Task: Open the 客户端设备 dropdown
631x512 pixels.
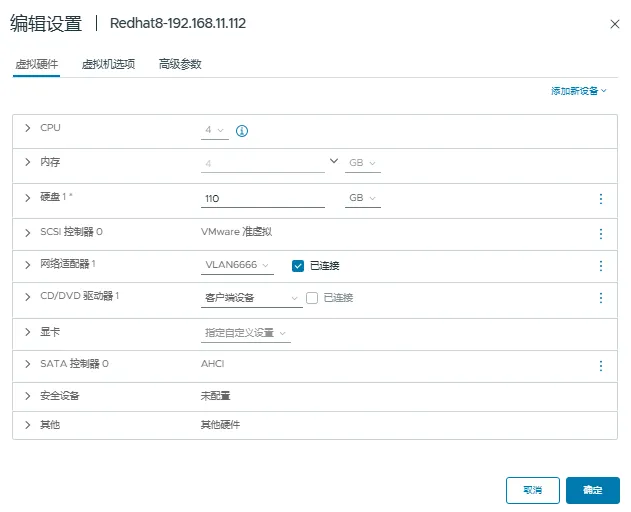Action: [252, 298]
